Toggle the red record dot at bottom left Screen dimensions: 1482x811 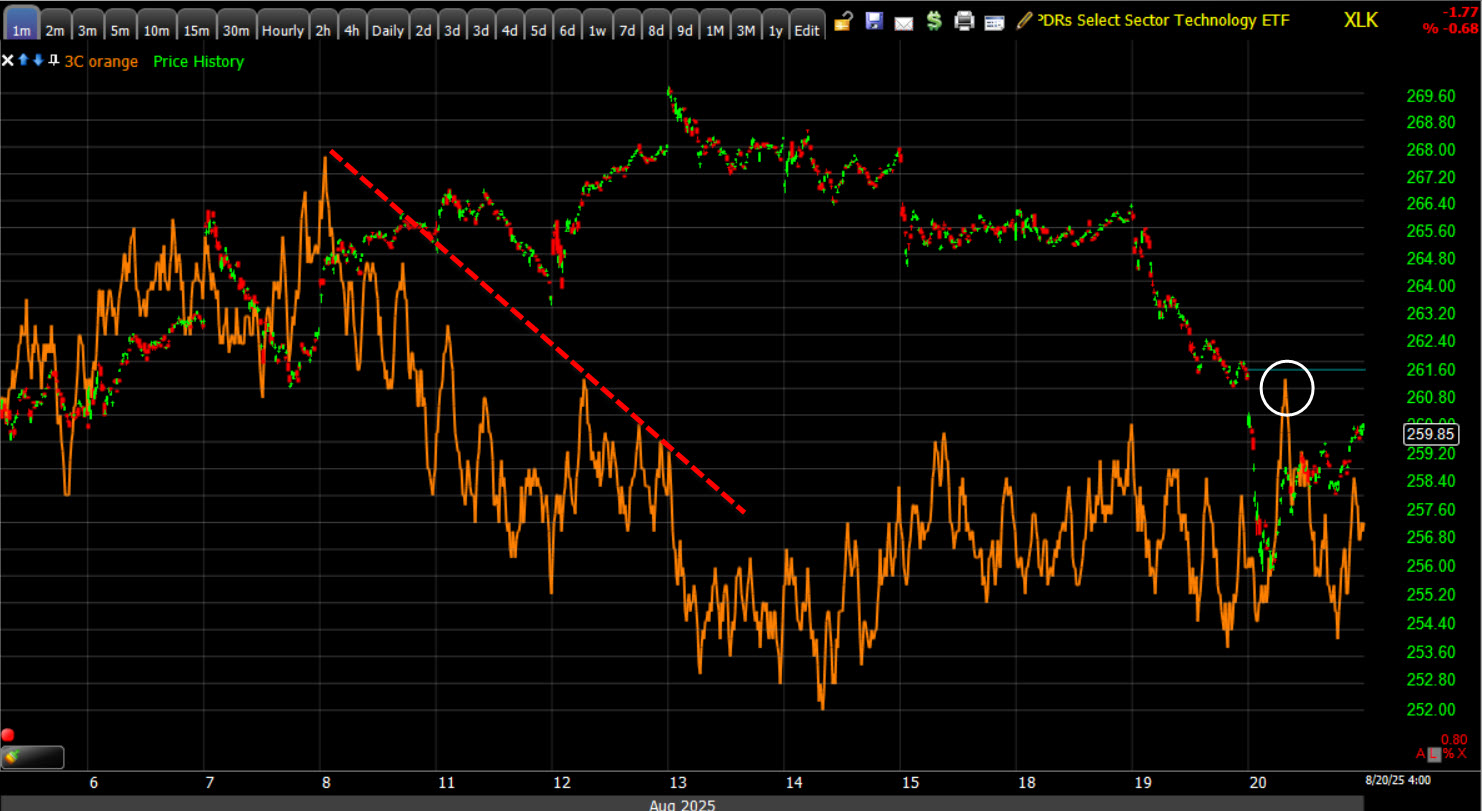(x=9, y=735)
